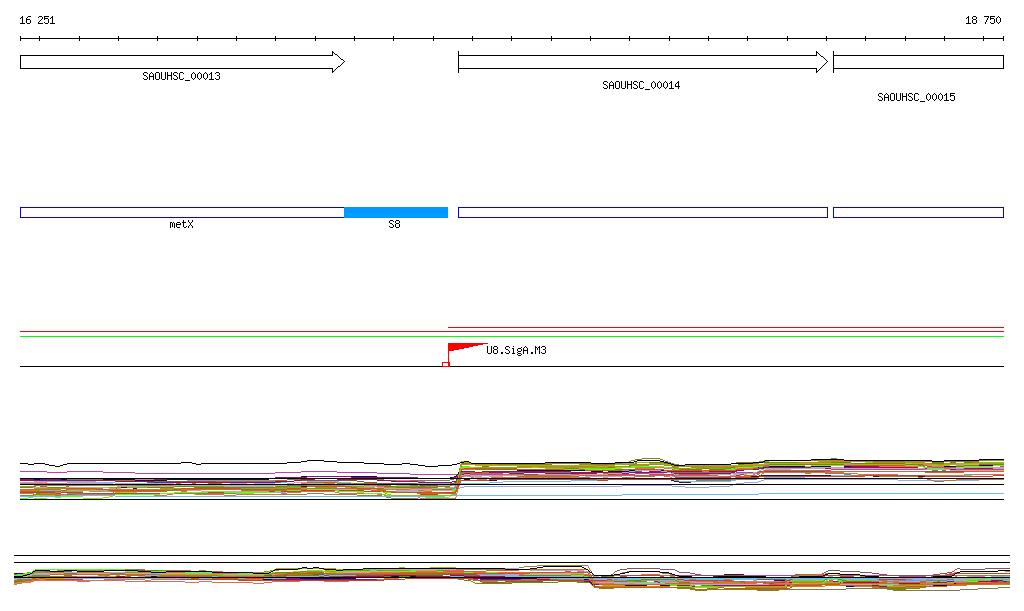
Task: Click the segment bar below SAOUHSC_00014
Action: click(642, 212)
